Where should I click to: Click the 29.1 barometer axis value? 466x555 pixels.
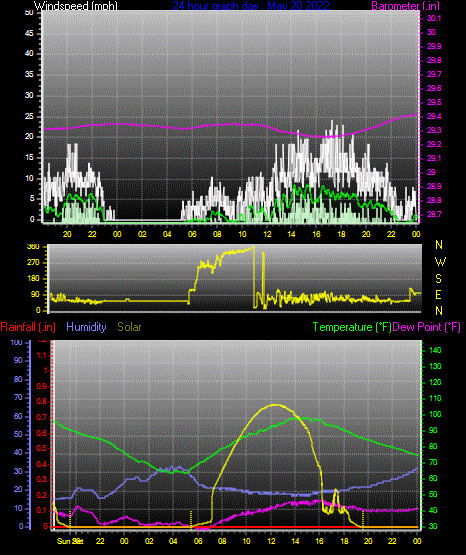[434, 158]
